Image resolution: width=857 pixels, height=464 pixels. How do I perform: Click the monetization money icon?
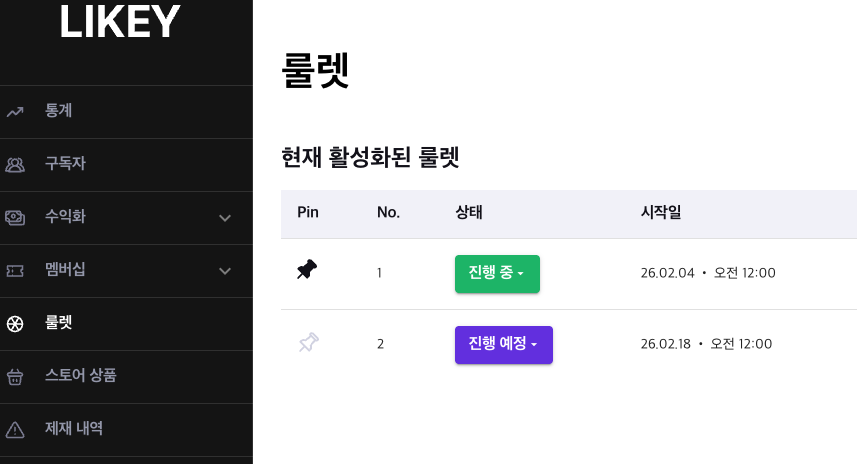pyautogui.click(x=15, y=218)
